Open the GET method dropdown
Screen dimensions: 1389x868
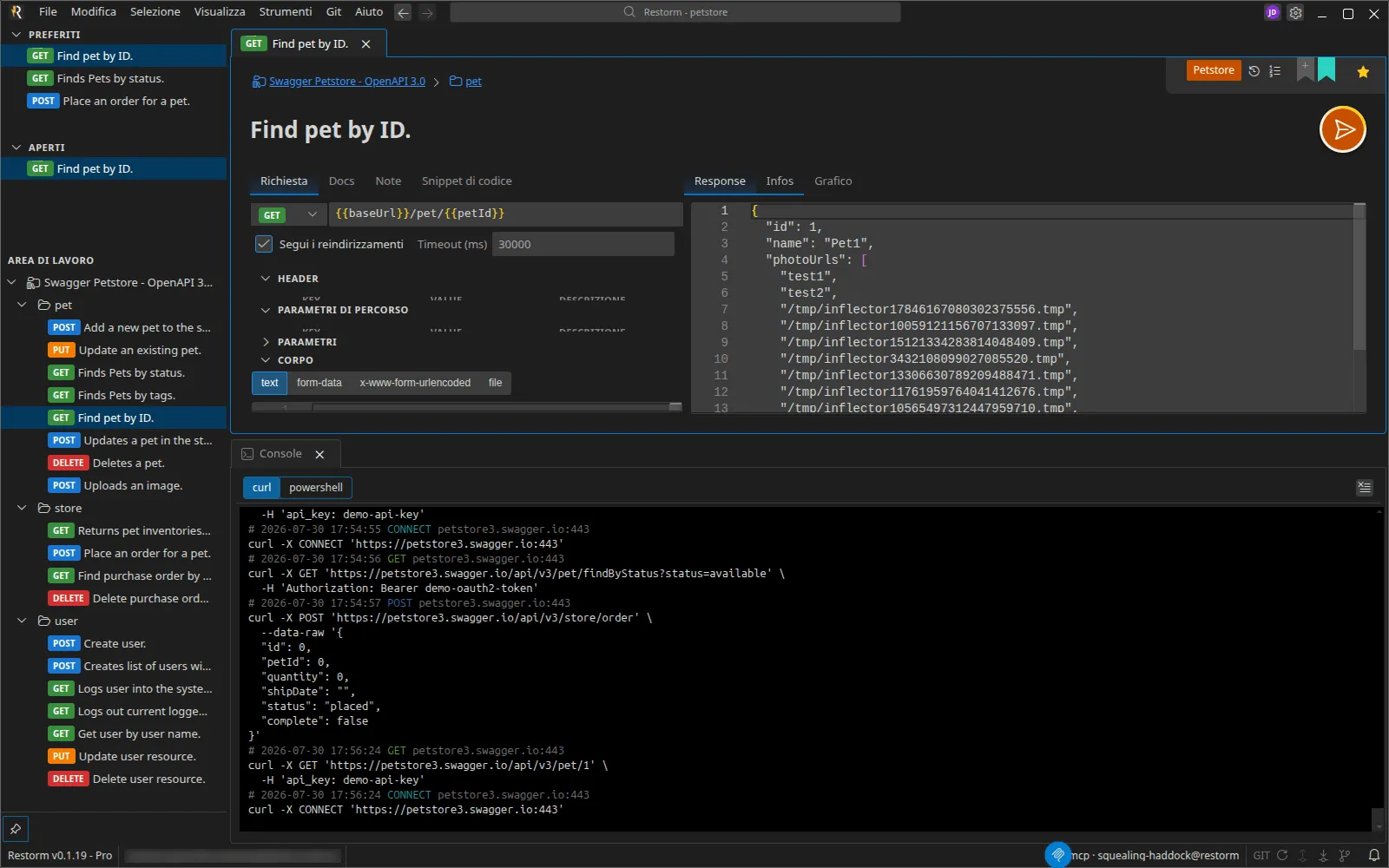point(289,214)
